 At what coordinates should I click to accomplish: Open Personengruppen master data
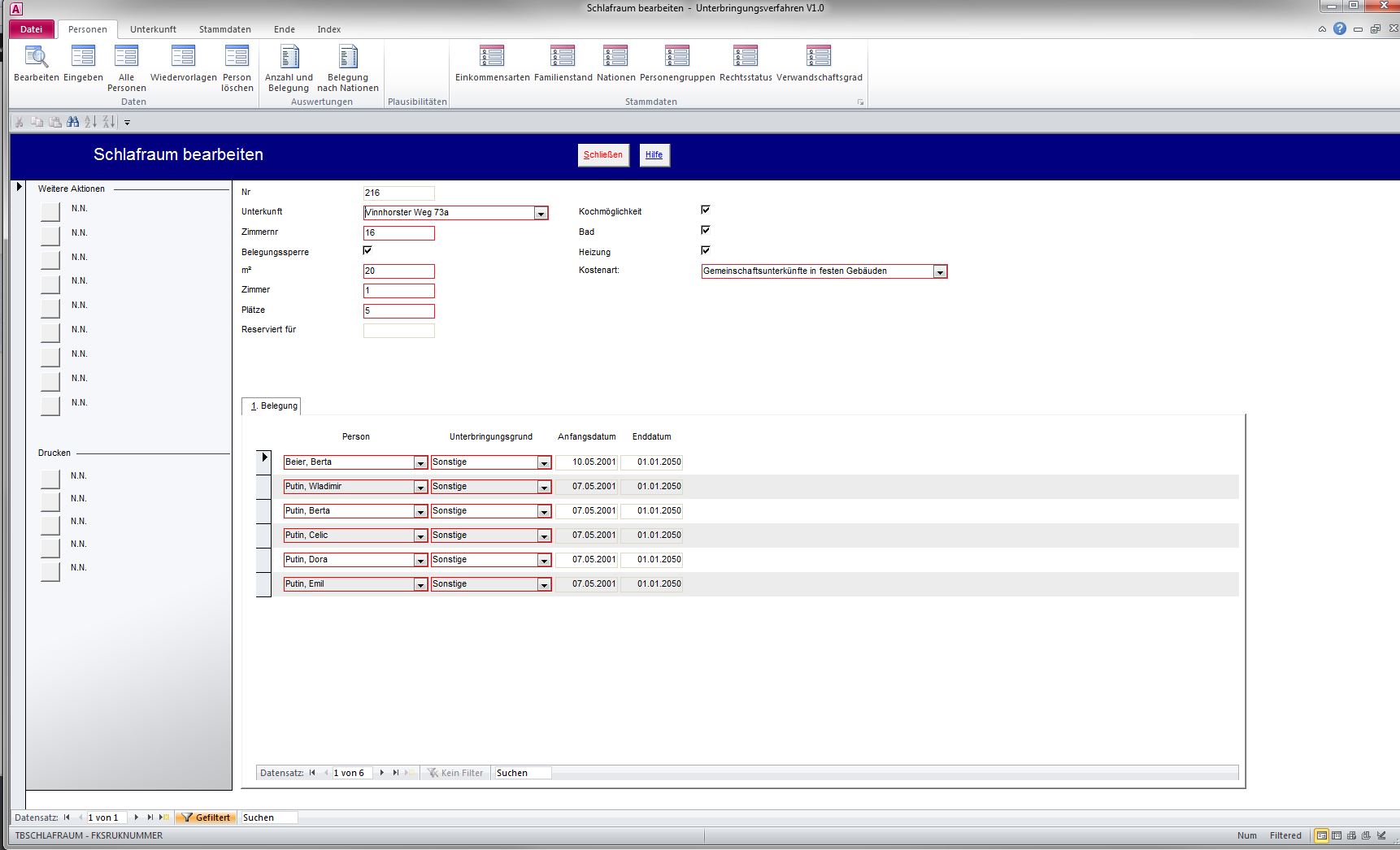pyautogui.click(x=677, y=63)
